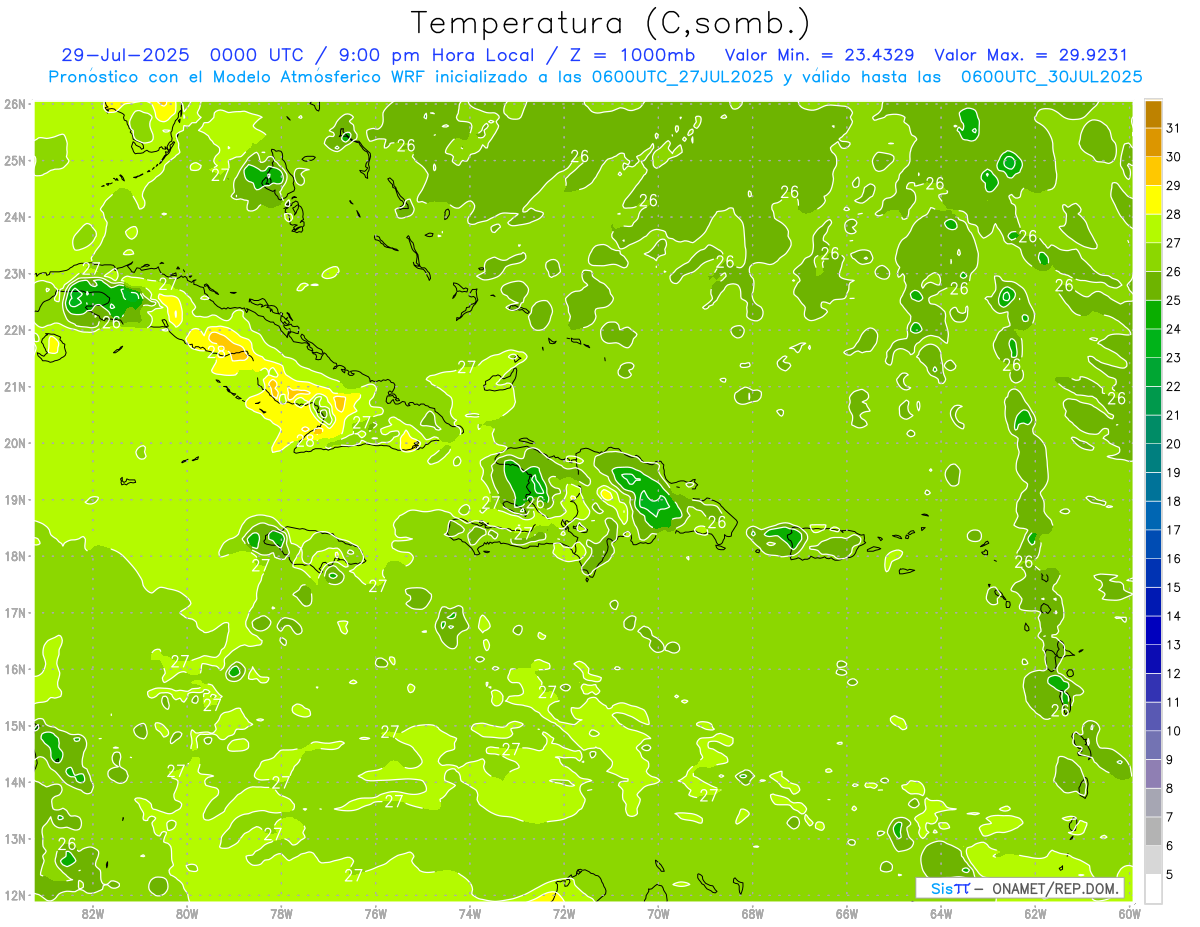Click color bar legend value '23'

tap(1174, 358)
